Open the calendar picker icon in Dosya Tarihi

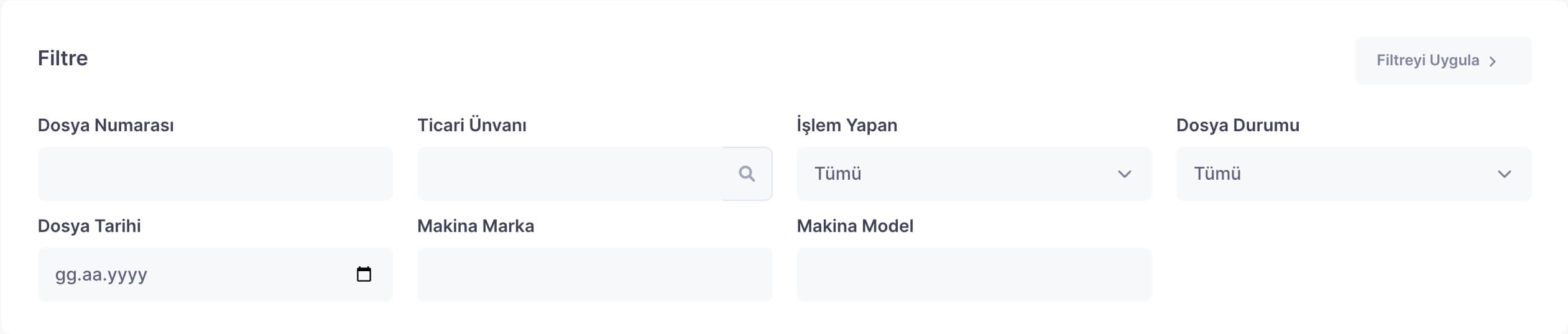pos(364,274)
